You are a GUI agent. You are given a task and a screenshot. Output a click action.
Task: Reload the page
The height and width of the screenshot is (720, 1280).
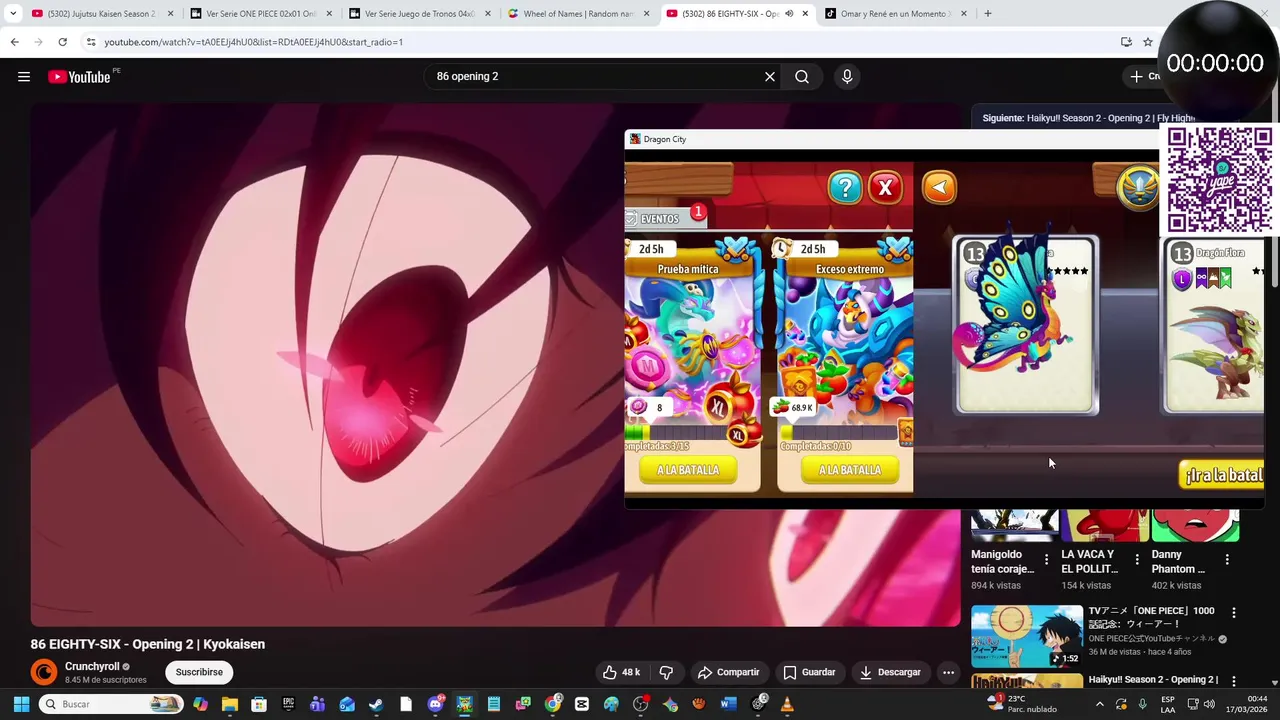(x=62, y=42)
